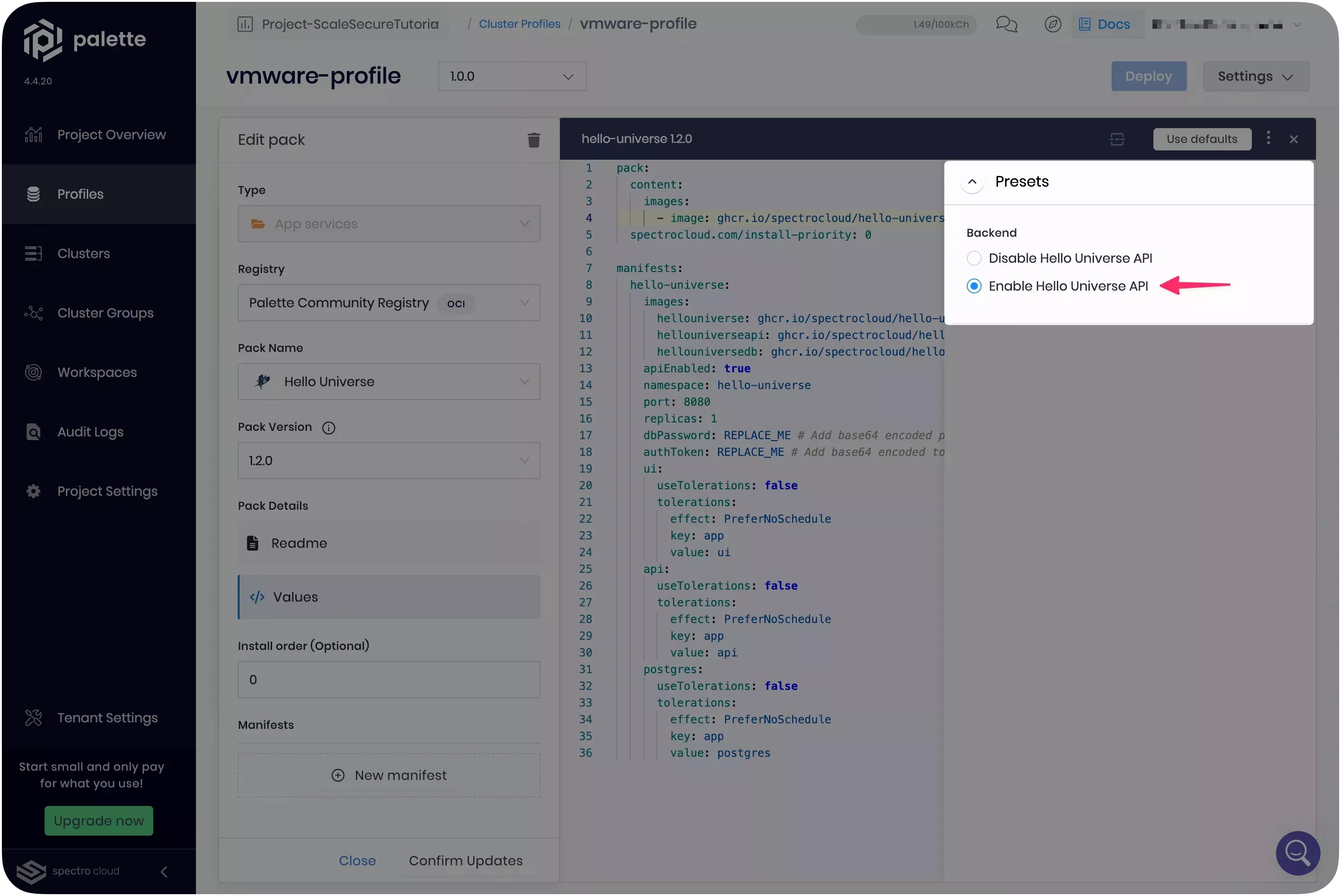Viewport: 1341px width, 896px height.
Task: Collapse the Presets panel chevron
Action: (x=972, y=182)
